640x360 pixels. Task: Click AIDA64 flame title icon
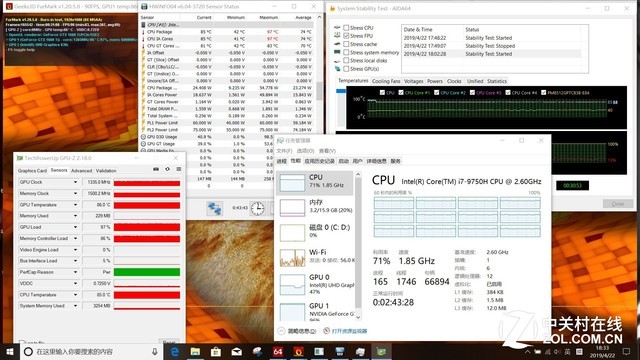point(332,8)
